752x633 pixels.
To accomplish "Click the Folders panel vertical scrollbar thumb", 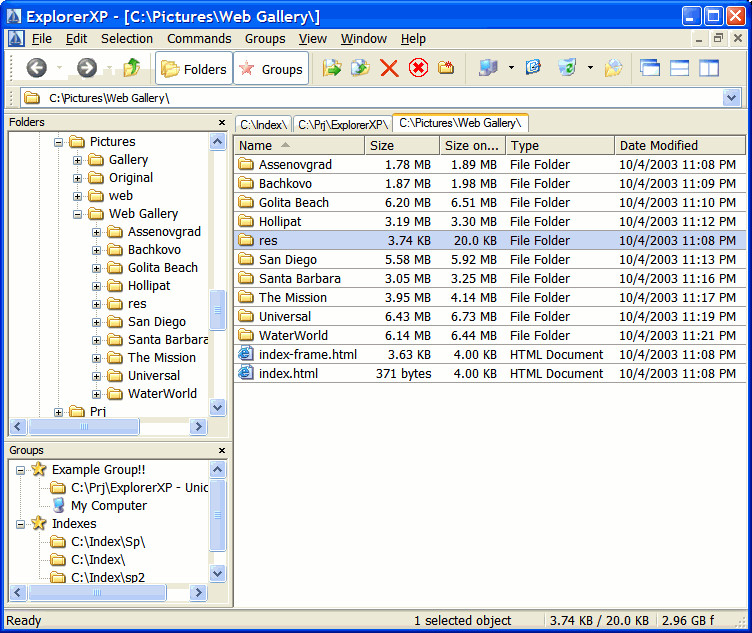I will 217,310.
